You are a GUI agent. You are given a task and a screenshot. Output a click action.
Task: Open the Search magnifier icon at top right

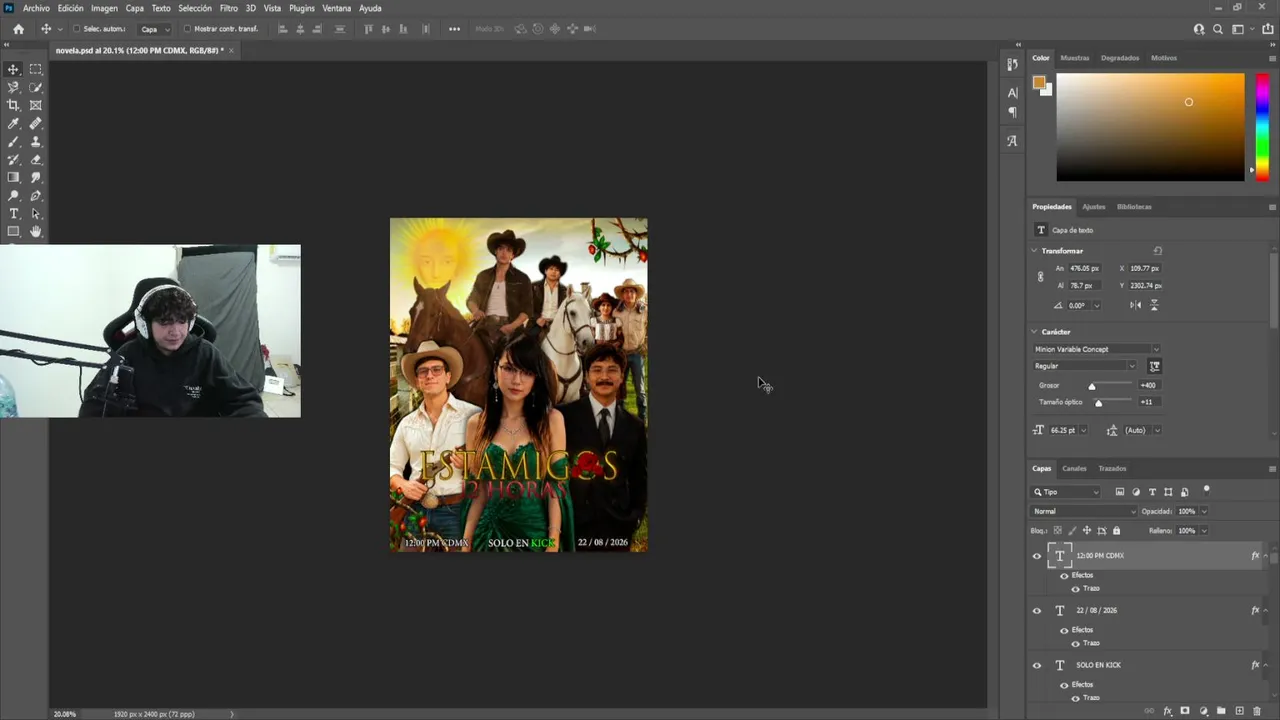(1218, 29)
